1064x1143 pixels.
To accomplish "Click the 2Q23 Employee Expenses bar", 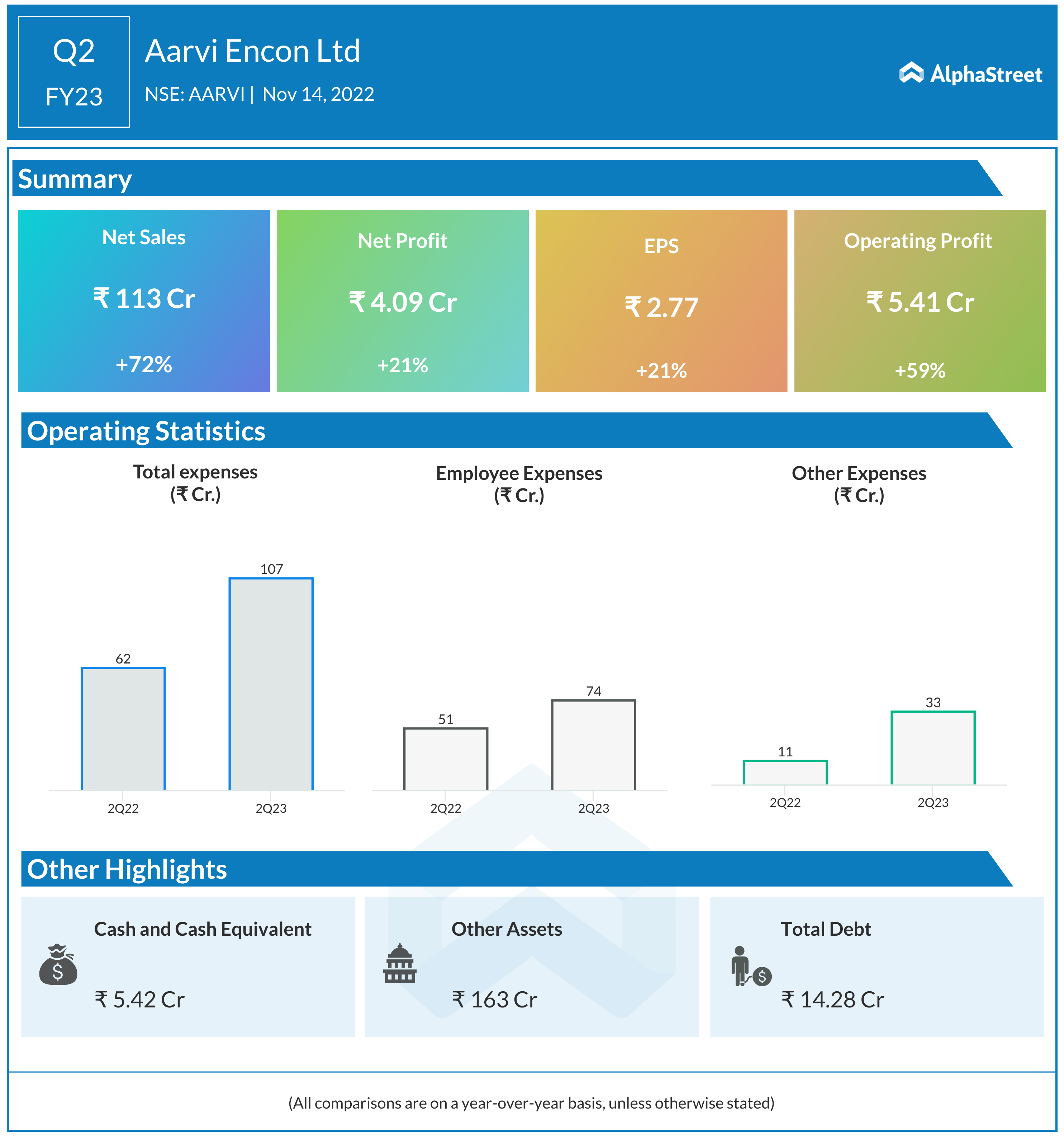I will (593, 745).
